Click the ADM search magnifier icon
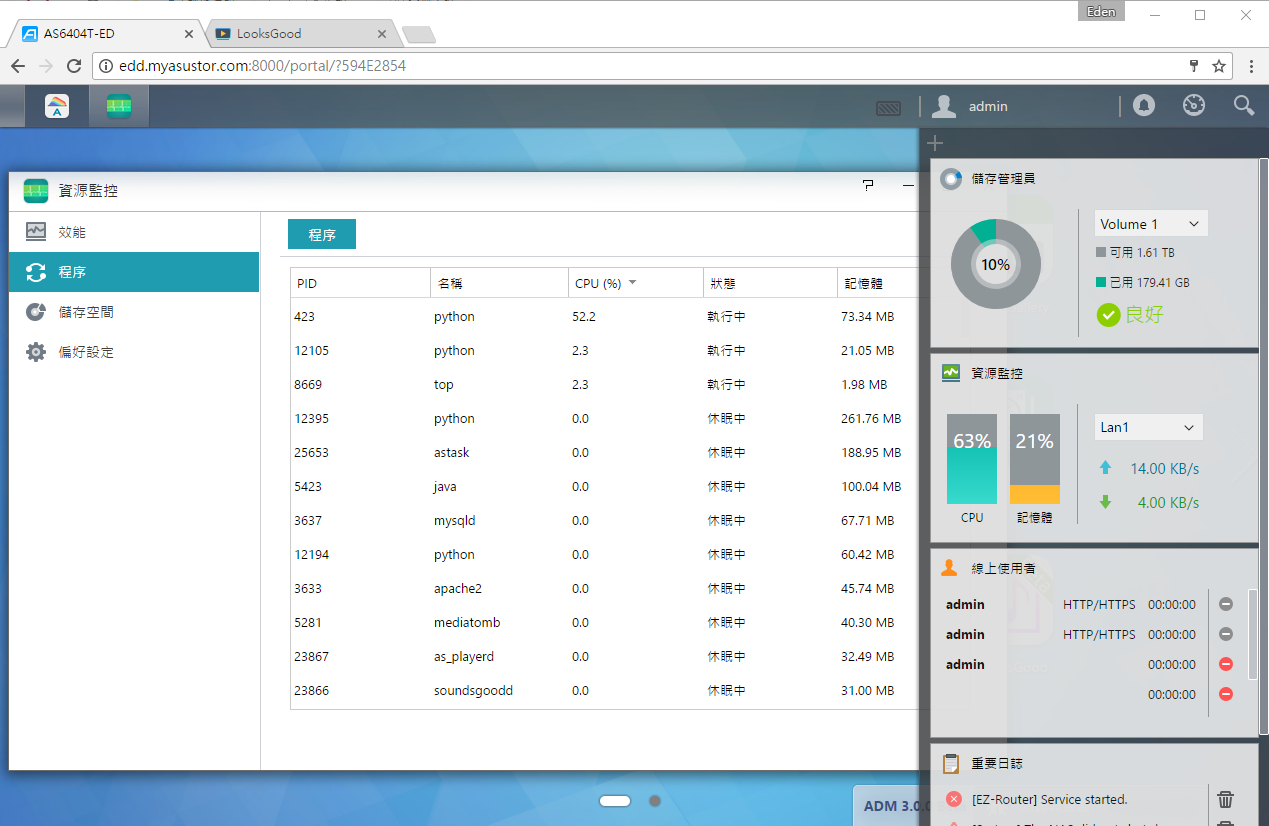The height and width of the screenshot is (826, 1269). 1243,105
